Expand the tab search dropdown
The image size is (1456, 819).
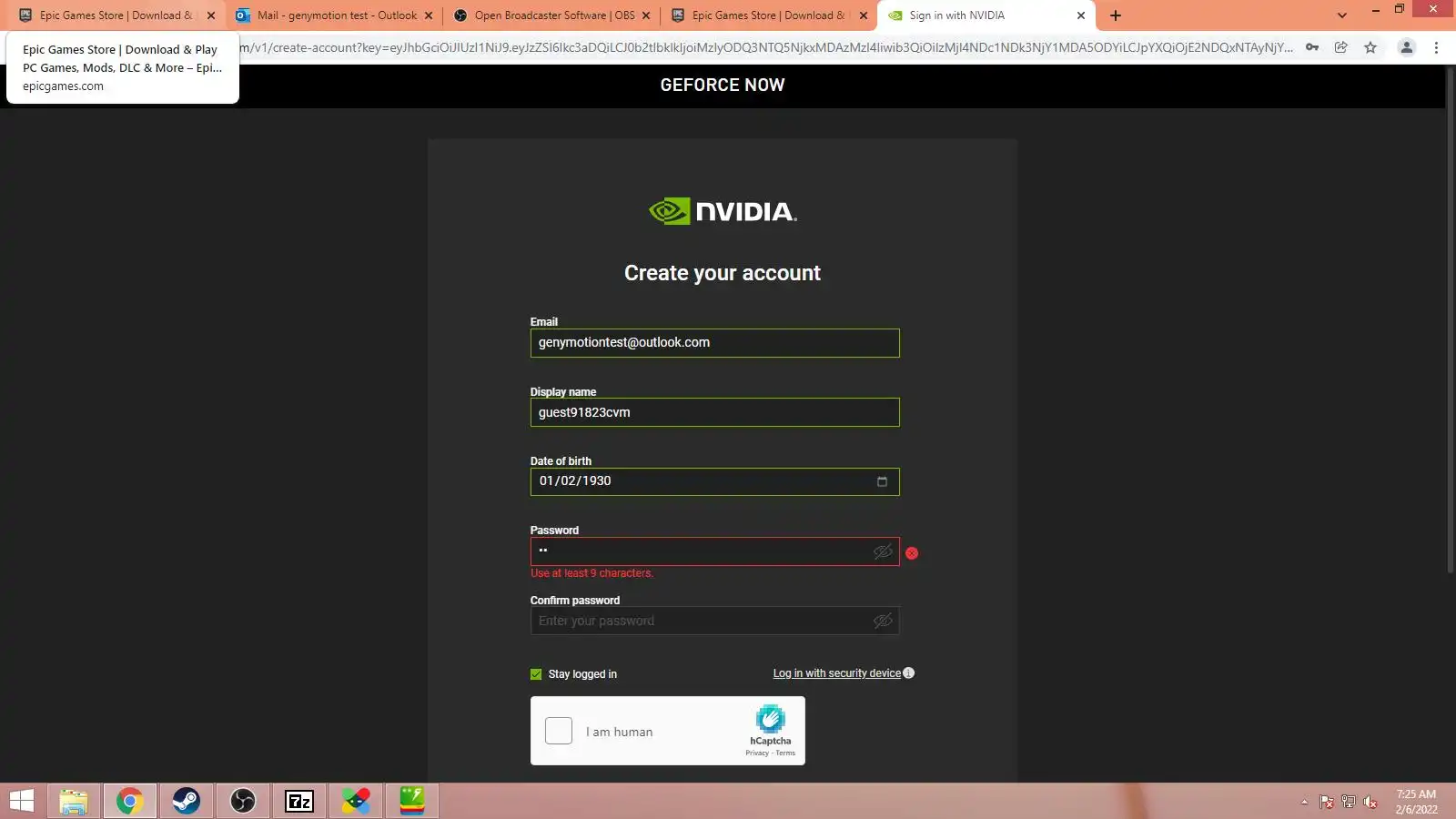(1341, 15)
